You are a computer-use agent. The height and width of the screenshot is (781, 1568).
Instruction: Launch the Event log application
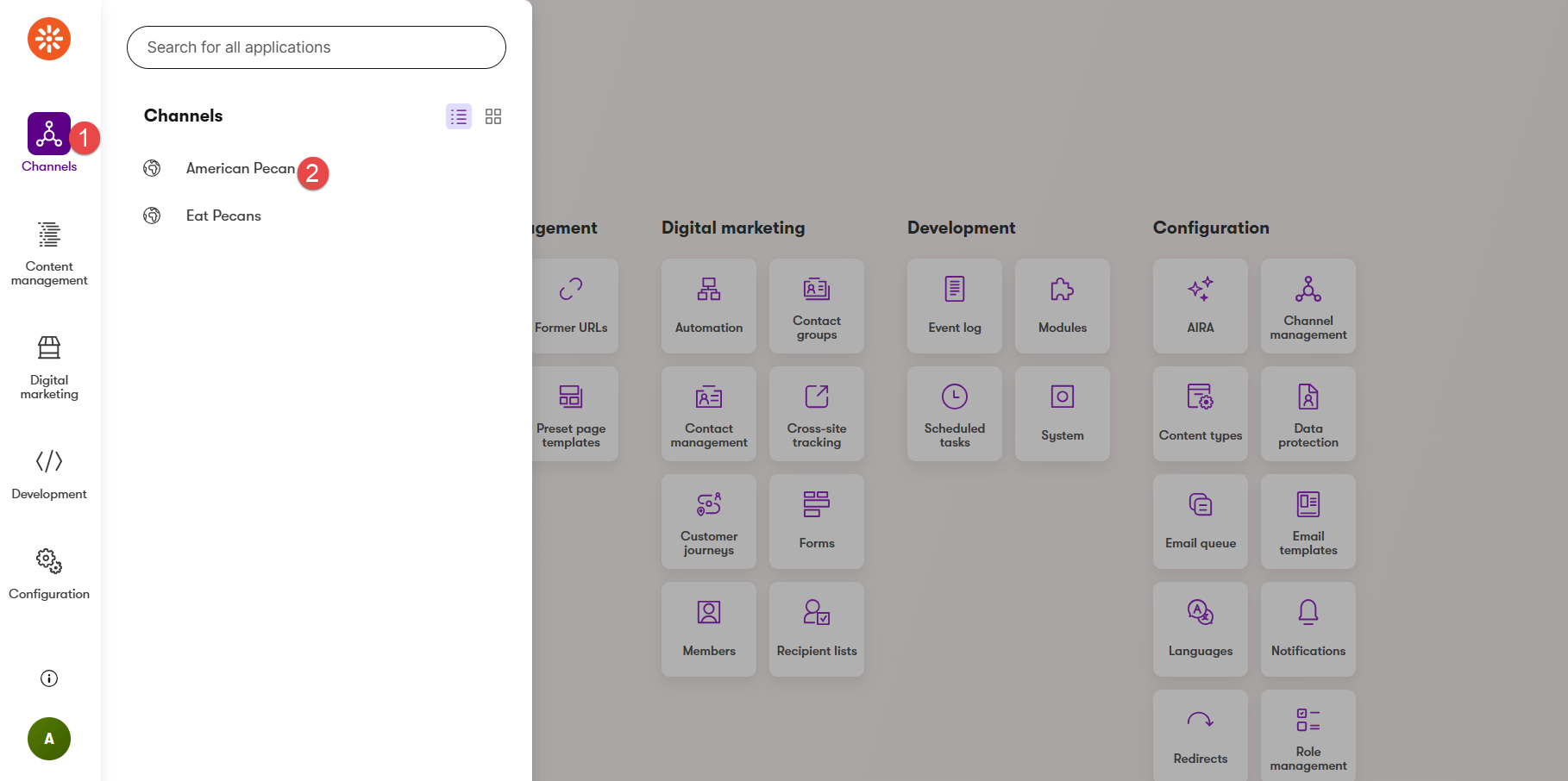coord(955,306)
